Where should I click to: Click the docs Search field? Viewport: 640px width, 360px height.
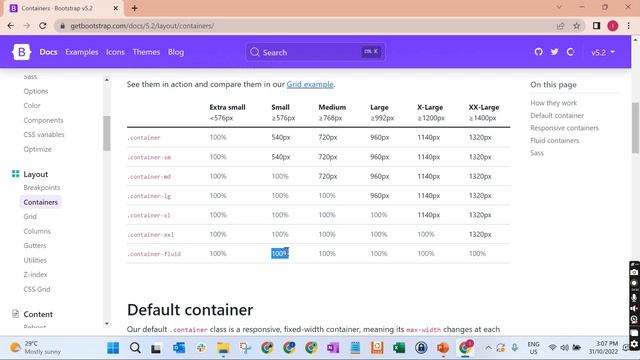(315, 52)
